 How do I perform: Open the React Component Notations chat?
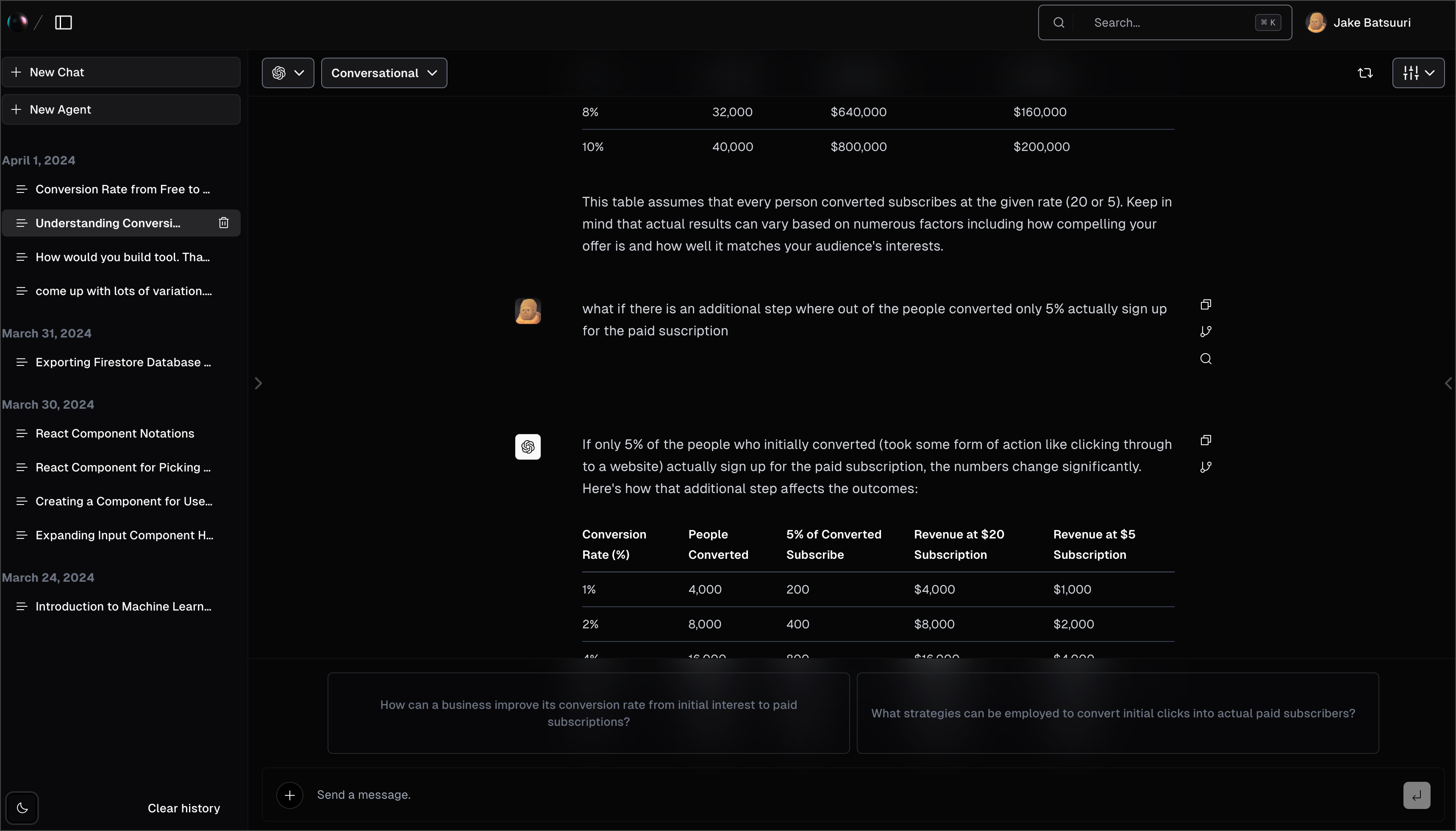115,434
